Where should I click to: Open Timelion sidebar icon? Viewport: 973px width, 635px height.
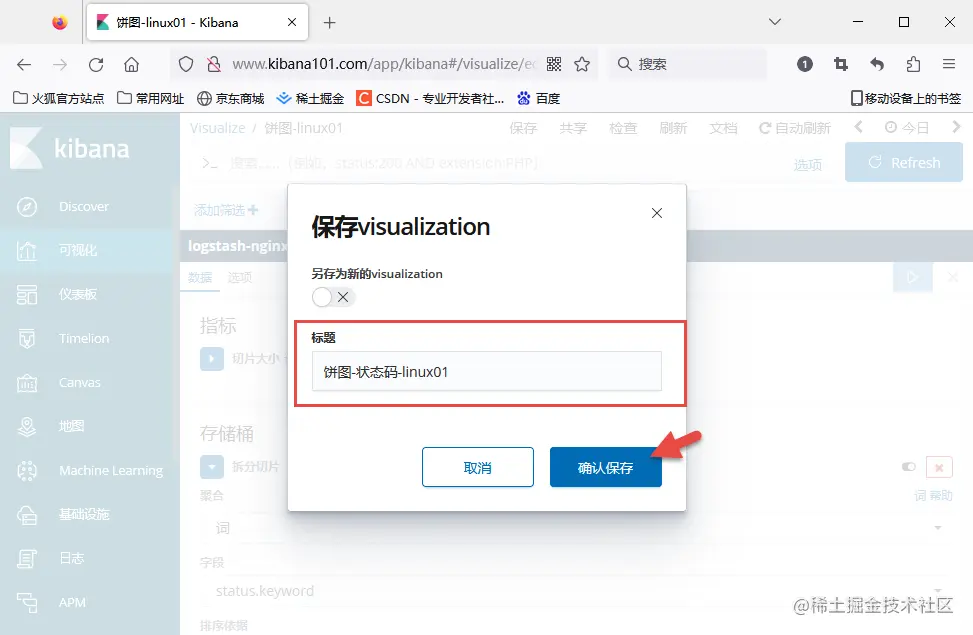click(27, 338)
